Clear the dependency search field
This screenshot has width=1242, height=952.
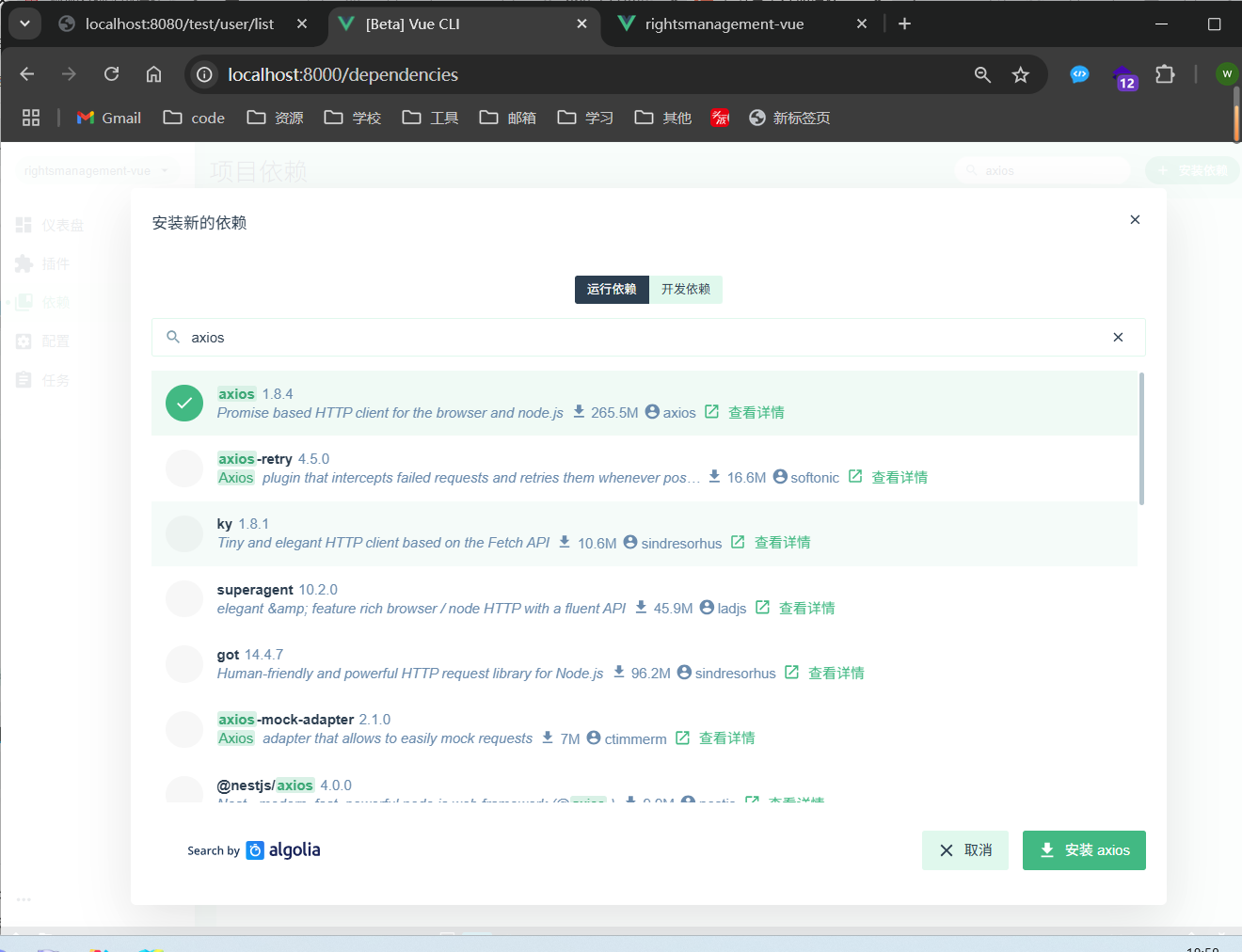(x=1118, y=338)
